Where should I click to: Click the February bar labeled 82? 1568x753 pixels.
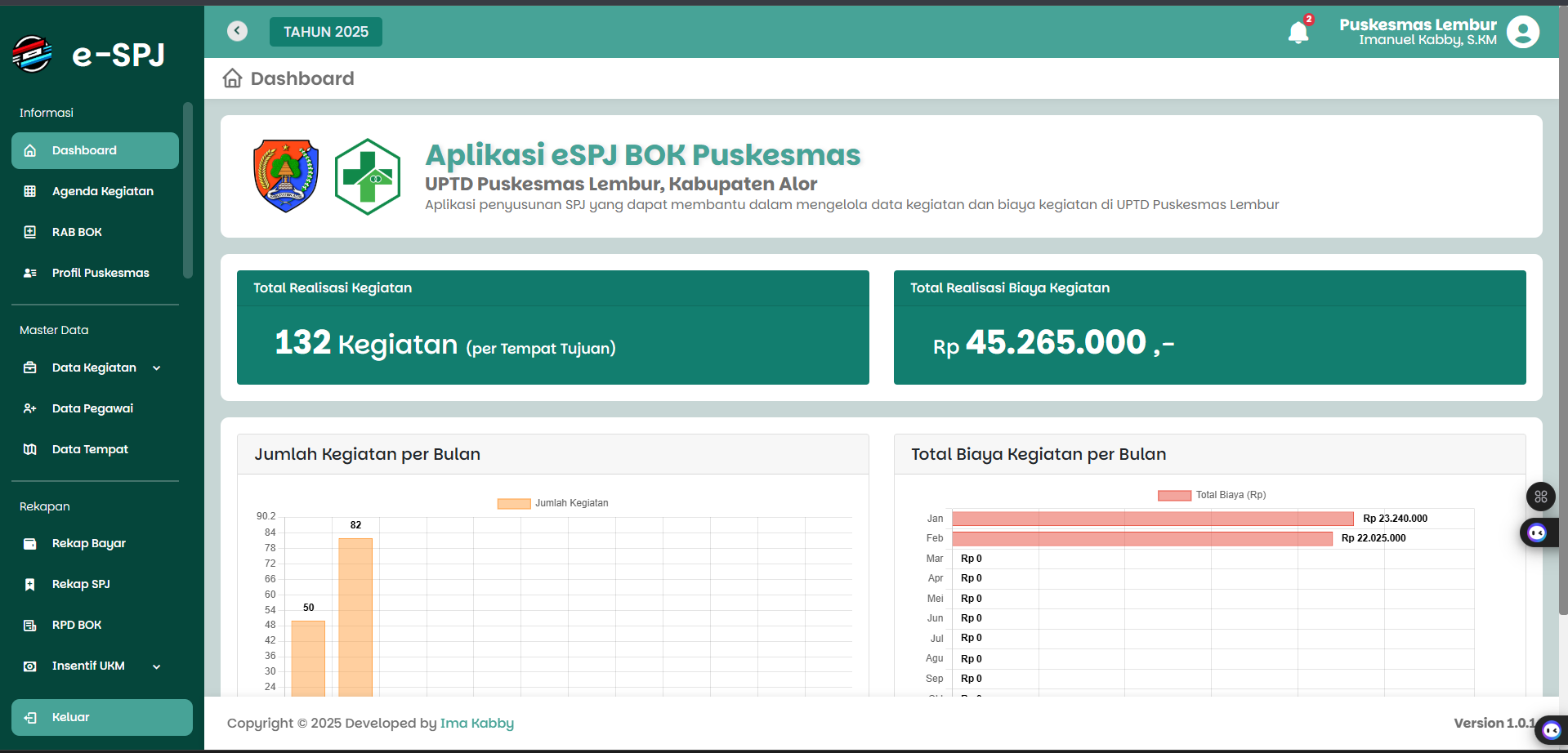tap(355, 617)
